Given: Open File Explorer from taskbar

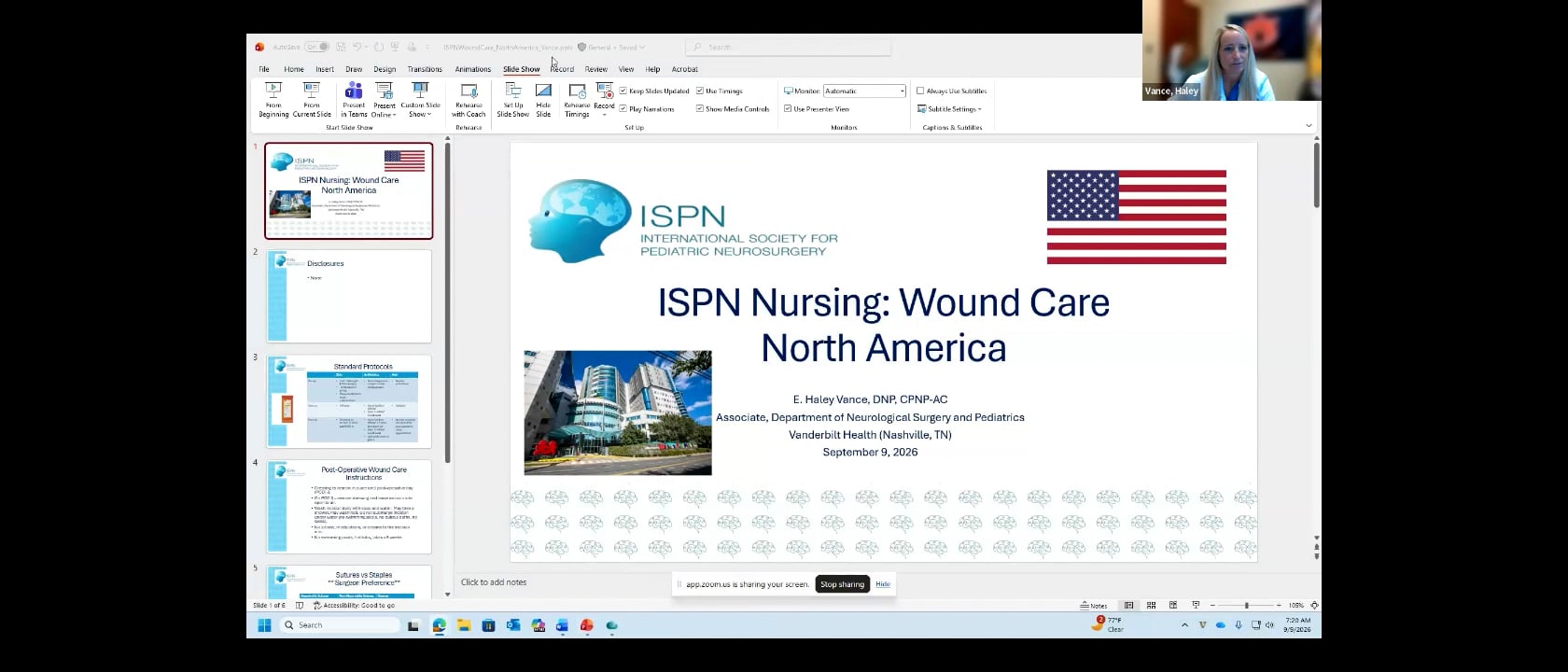Looking at the screenshot, I should (464, 625).
